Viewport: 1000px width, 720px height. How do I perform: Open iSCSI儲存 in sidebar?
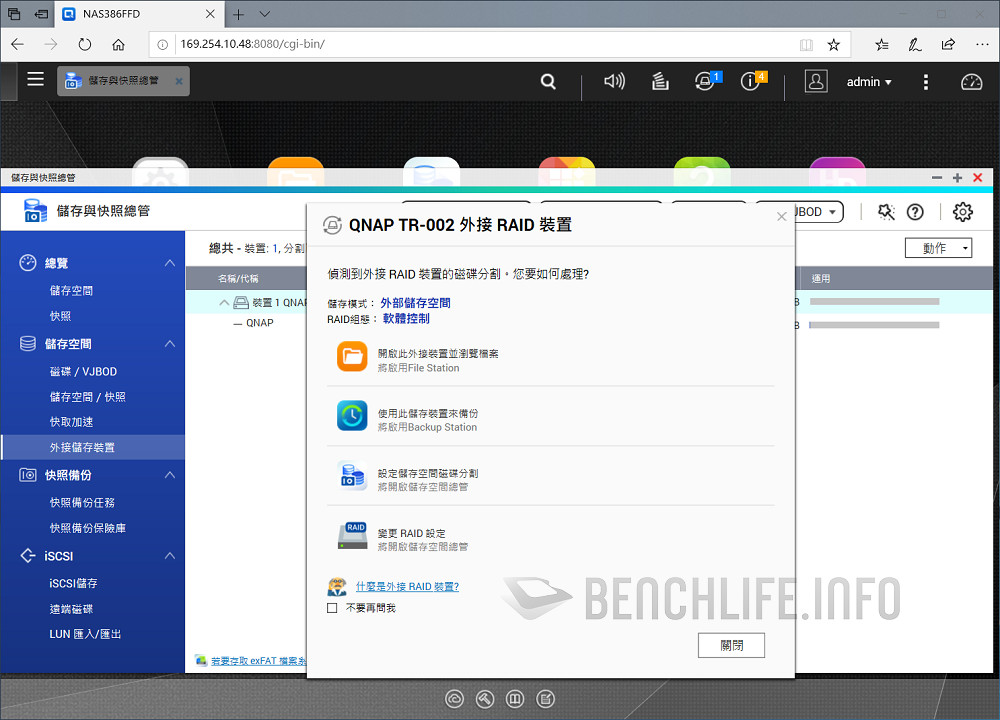(x=73, y=583)
